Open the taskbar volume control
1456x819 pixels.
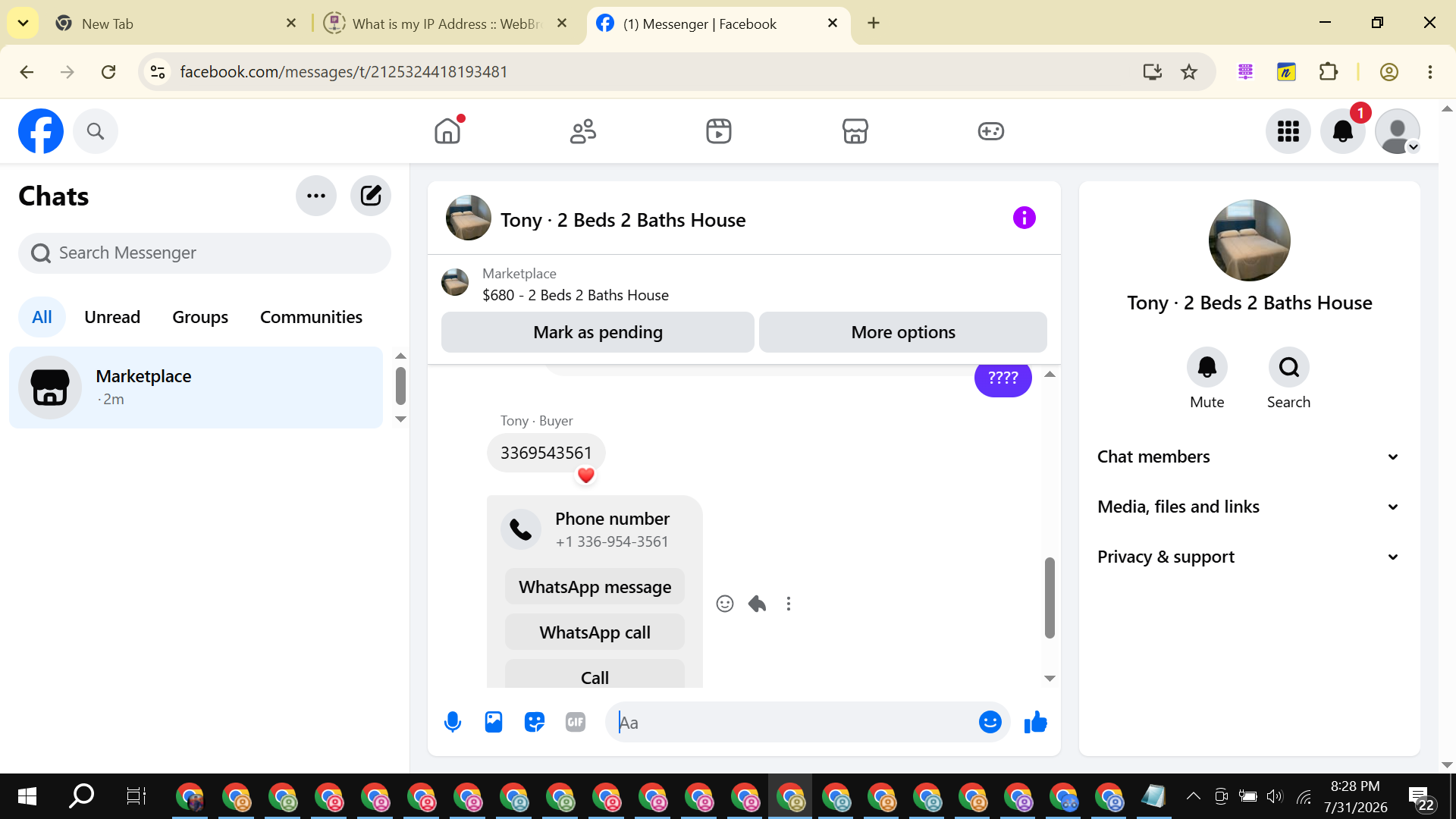click(1275, 796)
